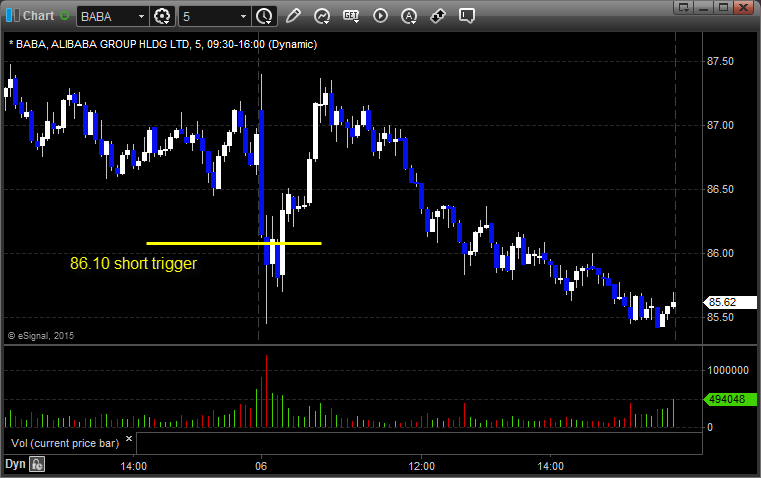Click the 86.00 price axis label
The height and width of the screenshot is (478, 761).
(x=720, y=253)
